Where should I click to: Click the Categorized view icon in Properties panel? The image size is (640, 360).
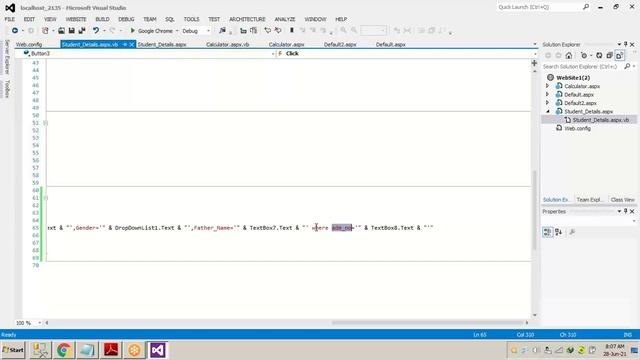(547, 232)
